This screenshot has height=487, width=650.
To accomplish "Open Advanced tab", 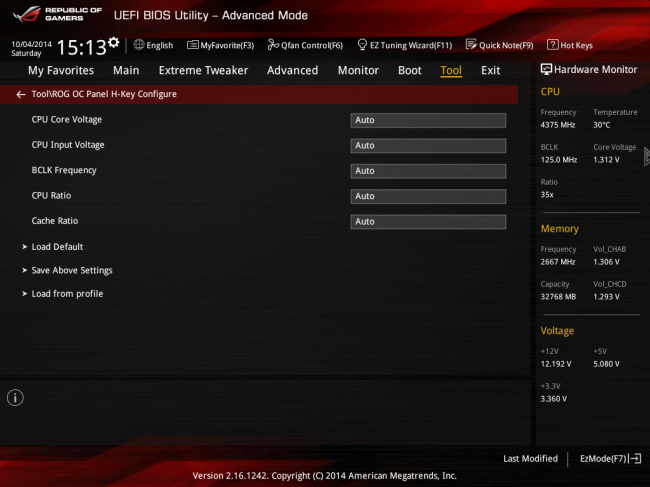I will (x=292, y=70).
